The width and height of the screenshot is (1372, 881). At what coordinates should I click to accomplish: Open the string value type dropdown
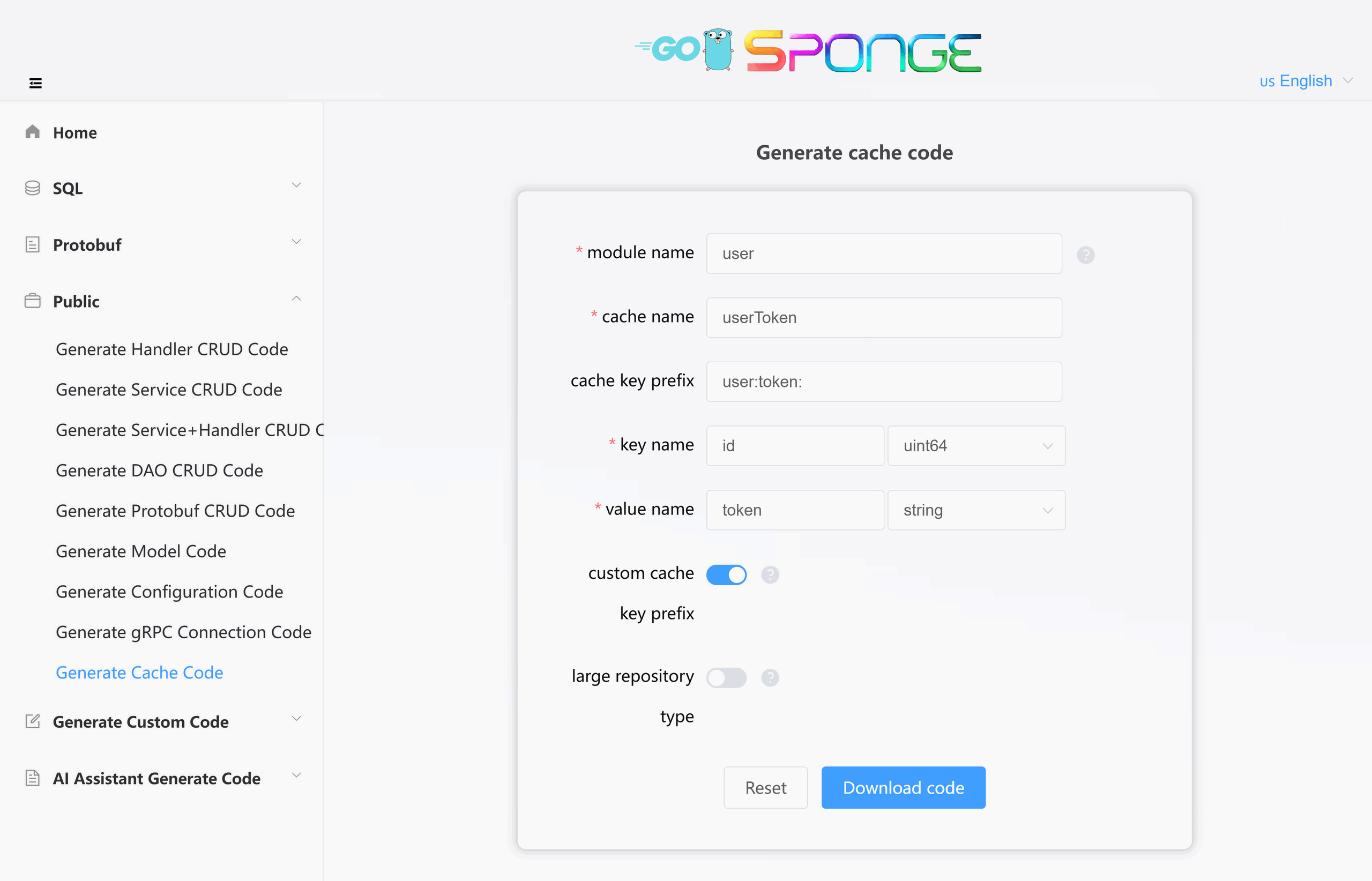pyautogui.click(x=976, y=510)
